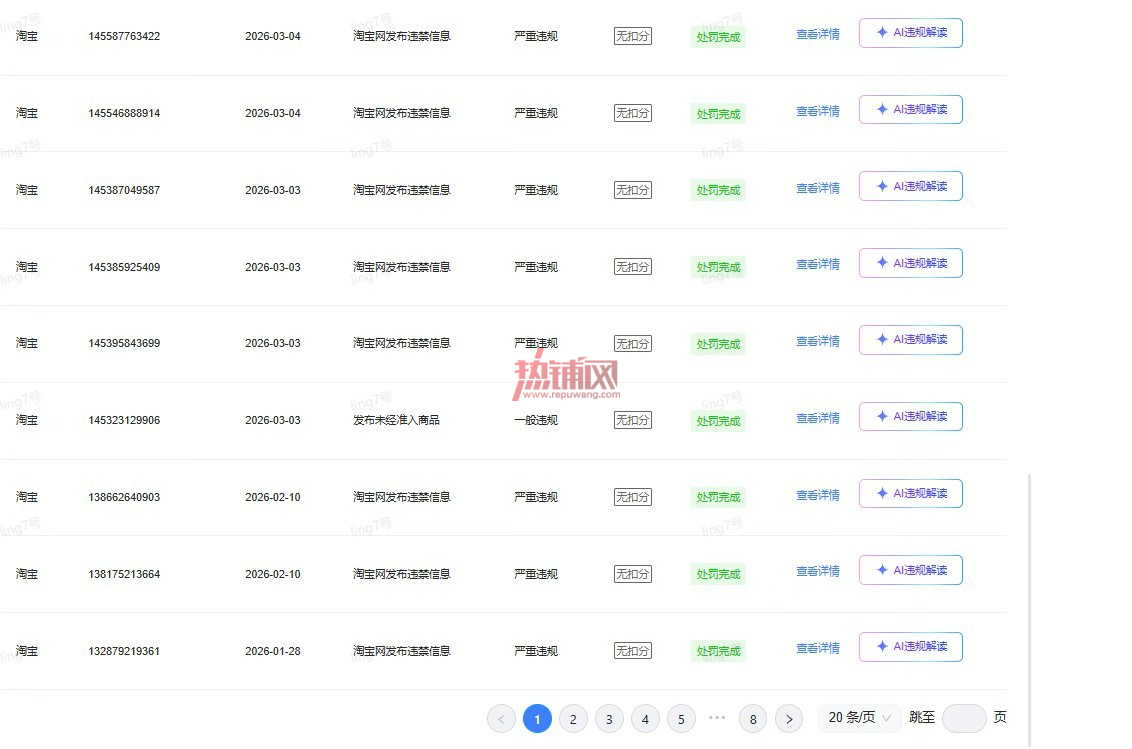
Task: Open 查看详情 for record 138662640903
Action: (x=817, y=495)
